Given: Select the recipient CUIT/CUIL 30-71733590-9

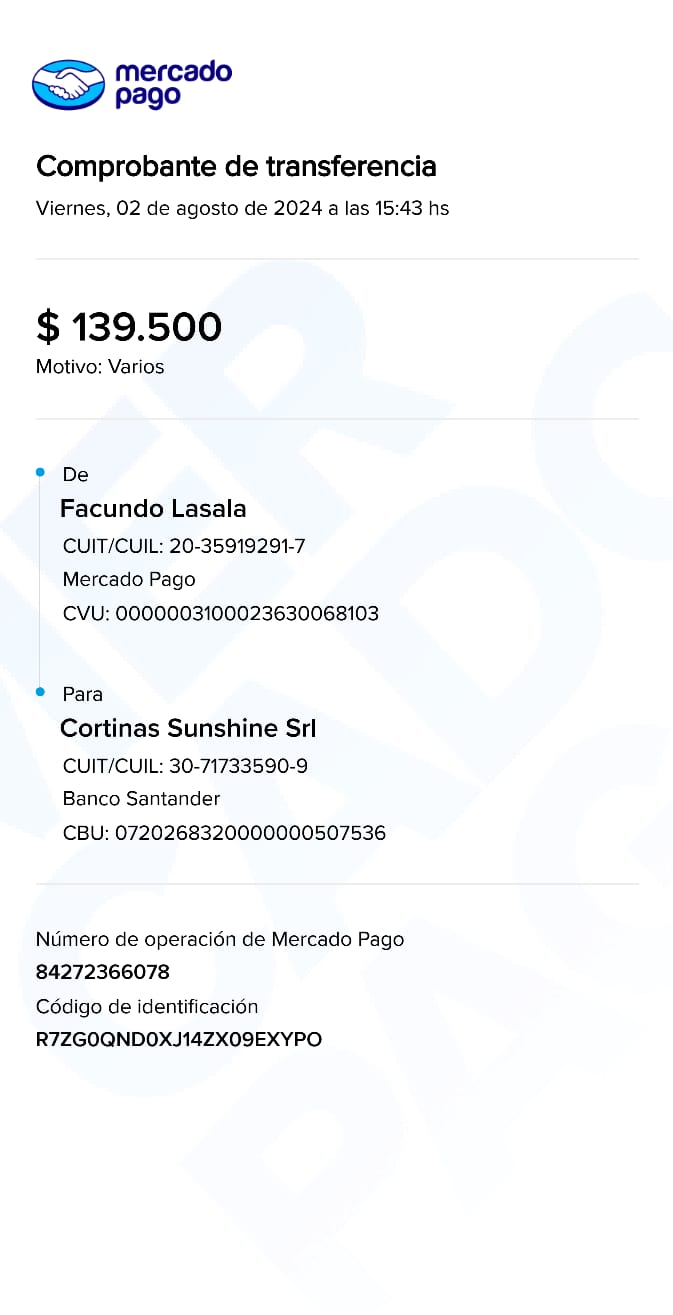Looking at the screenshot, I should pos(185,766).
